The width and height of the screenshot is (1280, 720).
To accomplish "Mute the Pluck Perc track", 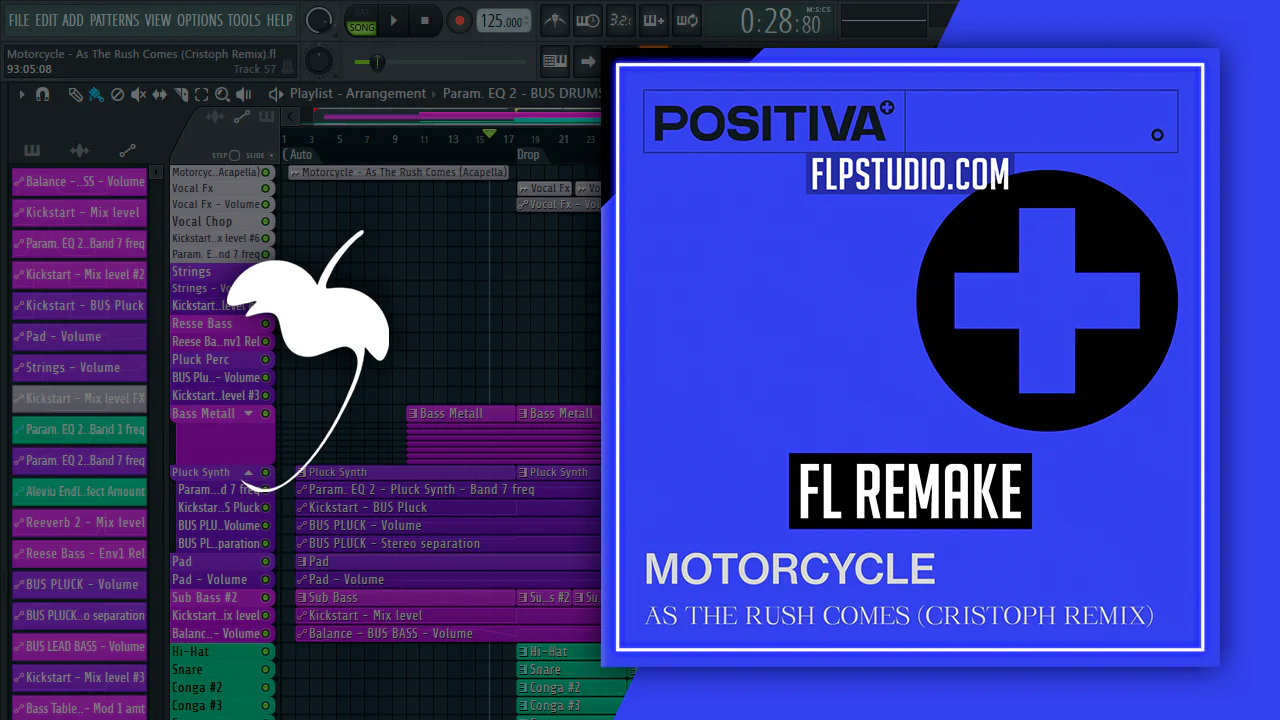I will tap(266, 360).
